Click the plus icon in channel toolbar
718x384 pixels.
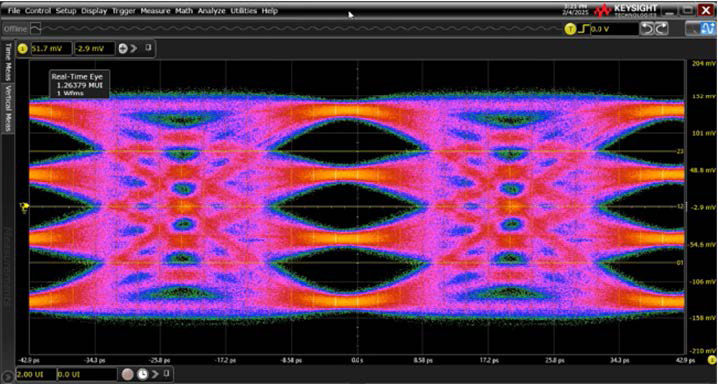[123, 49]
